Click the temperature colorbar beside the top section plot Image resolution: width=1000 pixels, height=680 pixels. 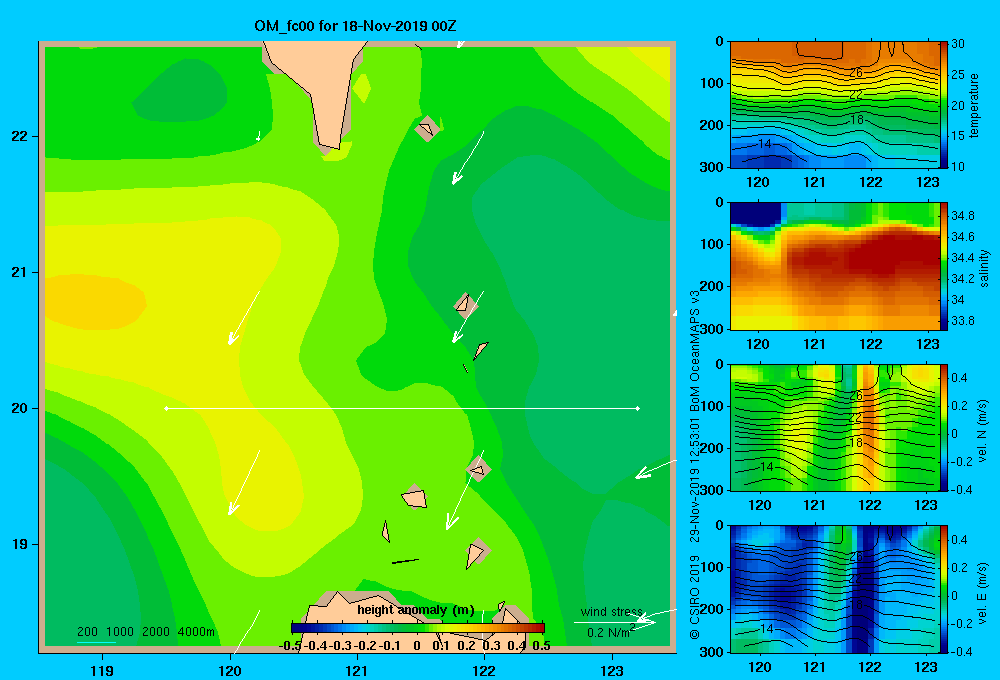[x=943, y=105]
